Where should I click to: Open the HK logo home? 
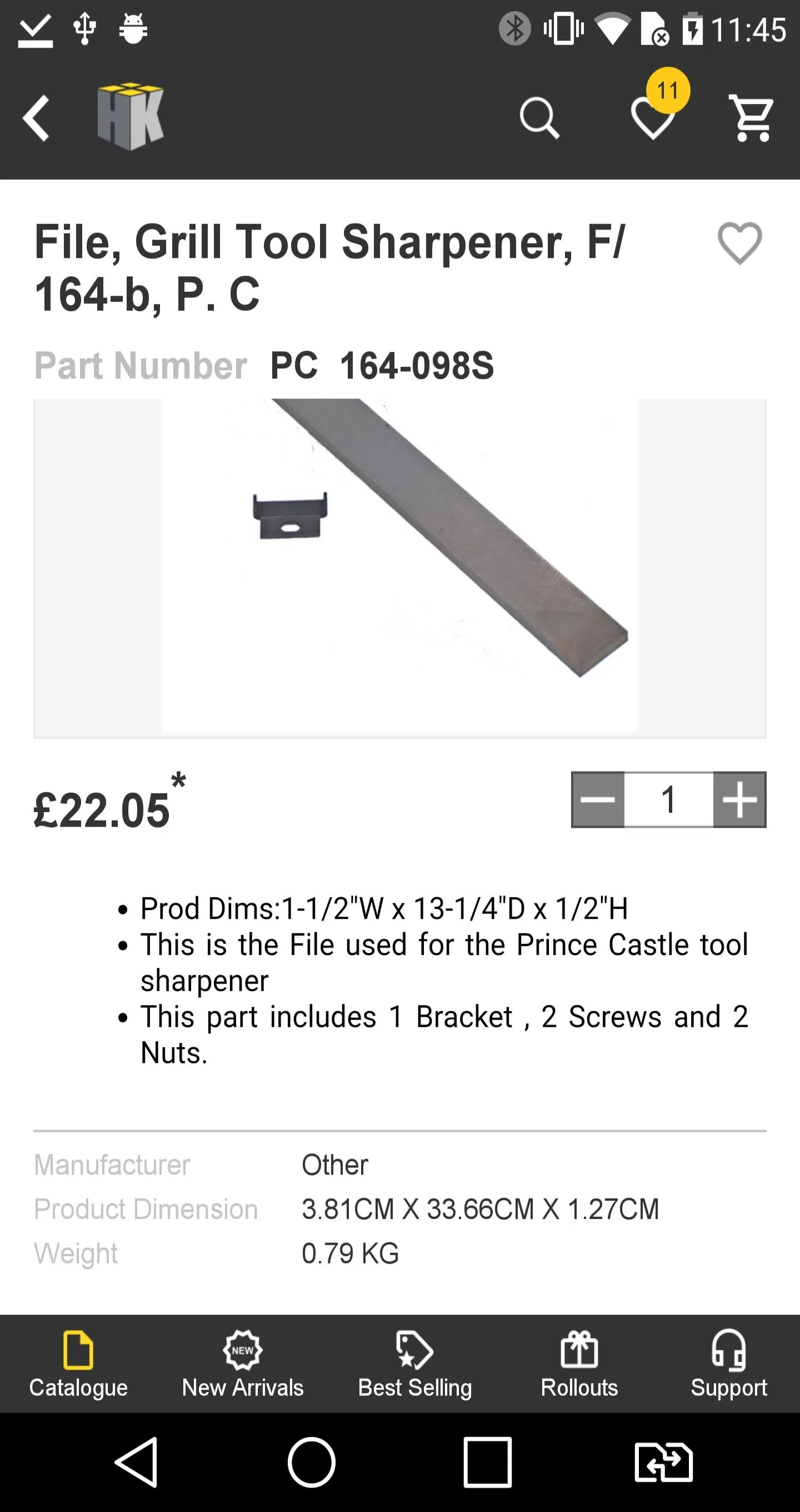130,116
